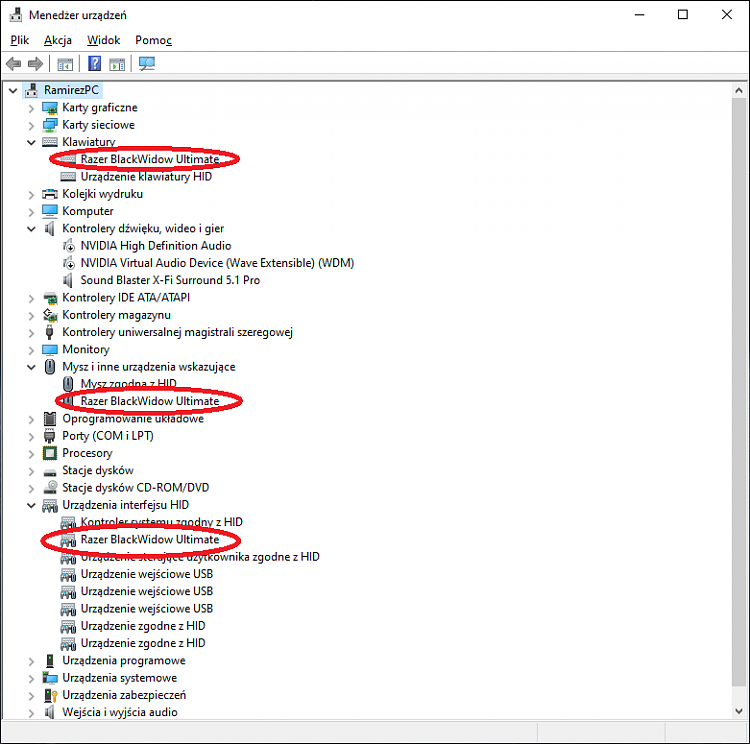Image resolution: width=750 pixels, height=744 pixels.
Task: Click the Oprogramowanie układowe chip icon
Action: pyautogui.click(x=50, y=419)
